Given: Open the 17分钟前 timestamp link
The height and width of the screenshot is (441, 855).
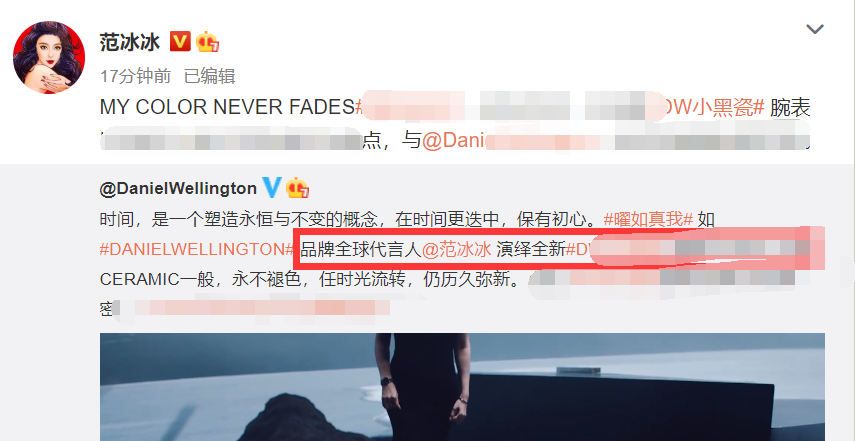Looking at the screenshot, I should click(135, 76).
